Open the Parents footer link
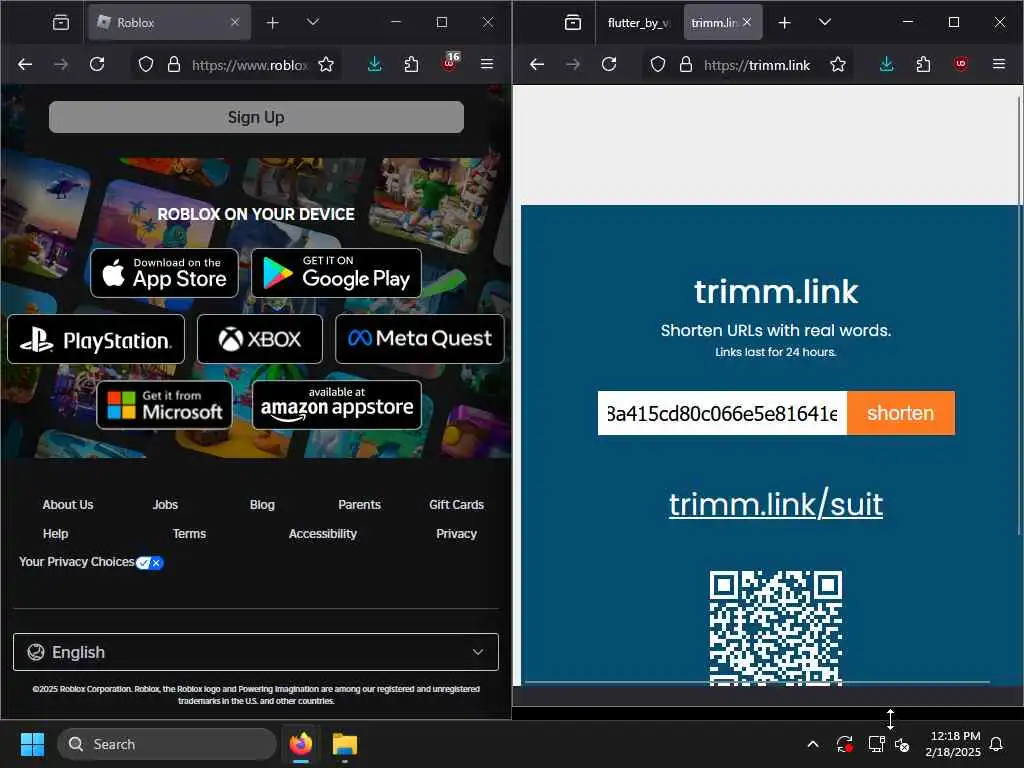This screenshot has height=768, width=1024. [359, 504]
